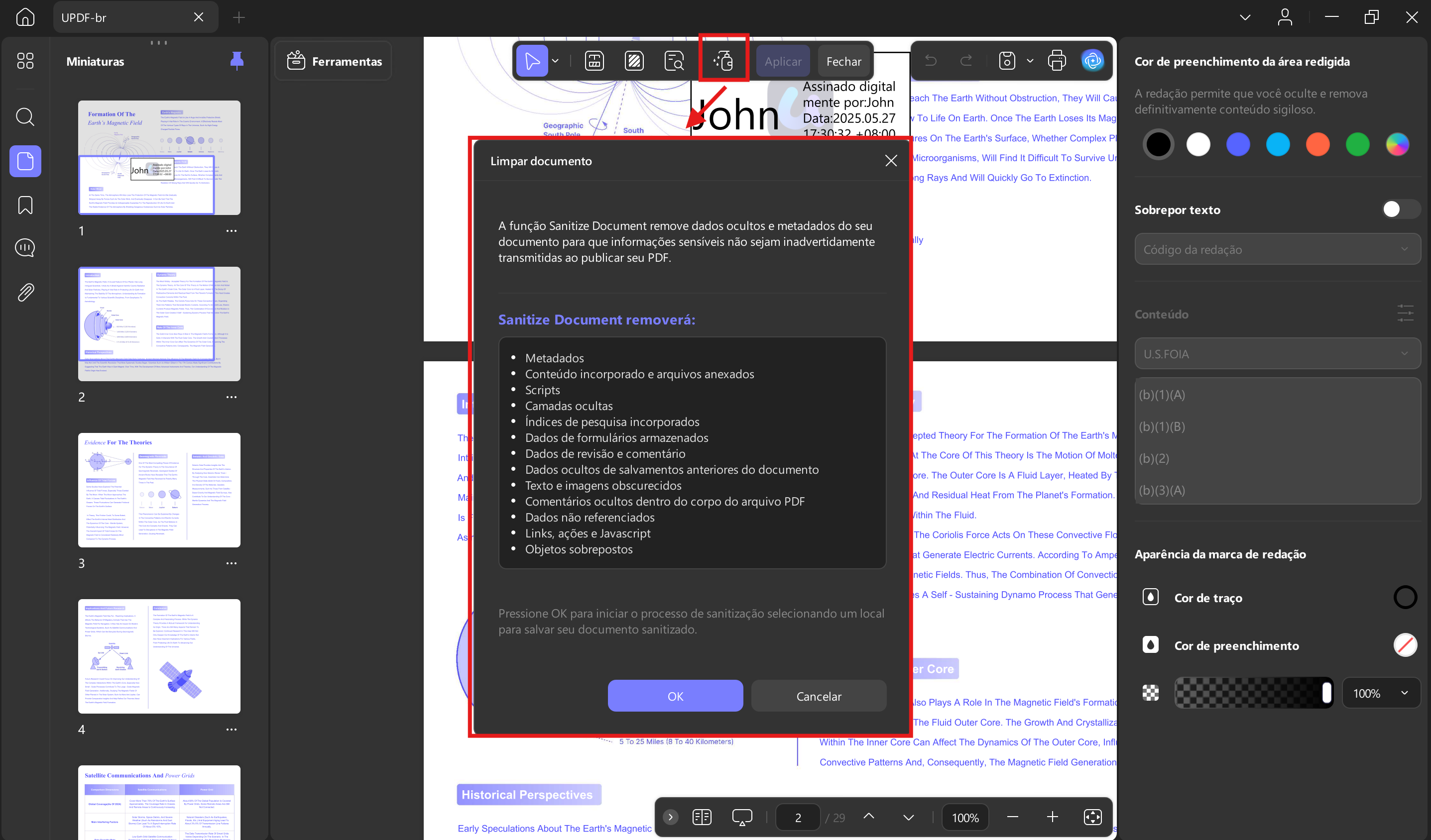Image resolution: width=1431 pixels, height=840 pixels.
Task: Click the Sanitize document icon
Action: (723, 60)
